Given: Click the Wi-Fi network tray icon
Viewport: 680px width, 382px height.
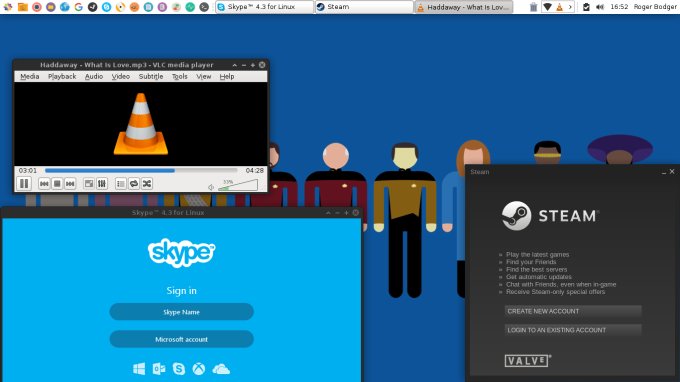Looking at the screenshot, I should coord(547,7).
